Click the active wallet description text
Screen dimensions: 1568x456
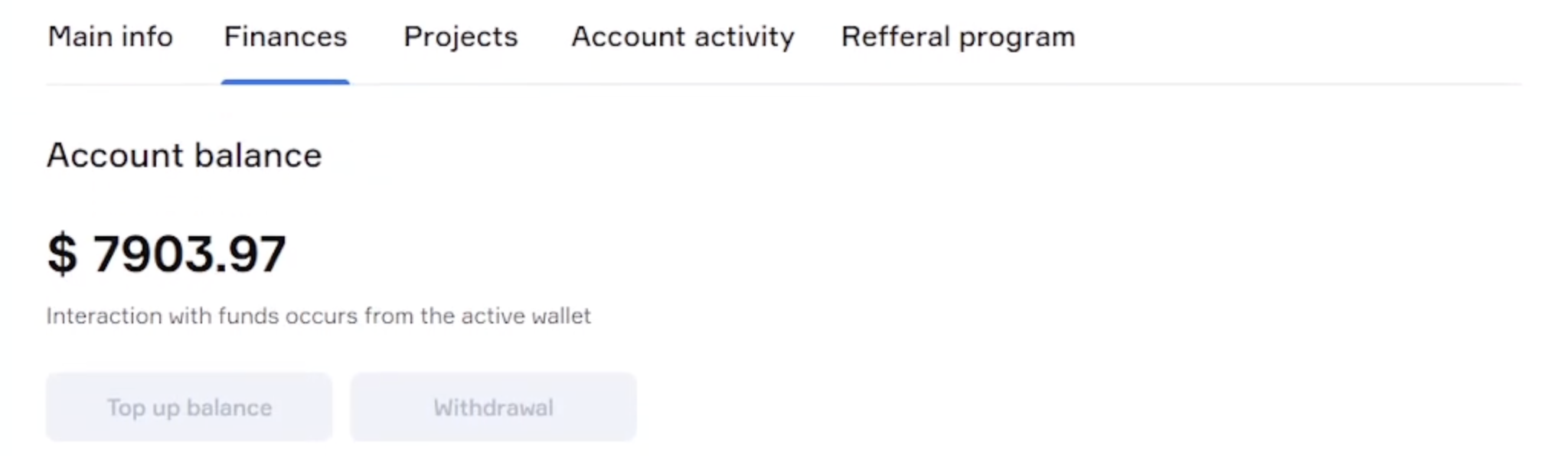pos(319,315)
